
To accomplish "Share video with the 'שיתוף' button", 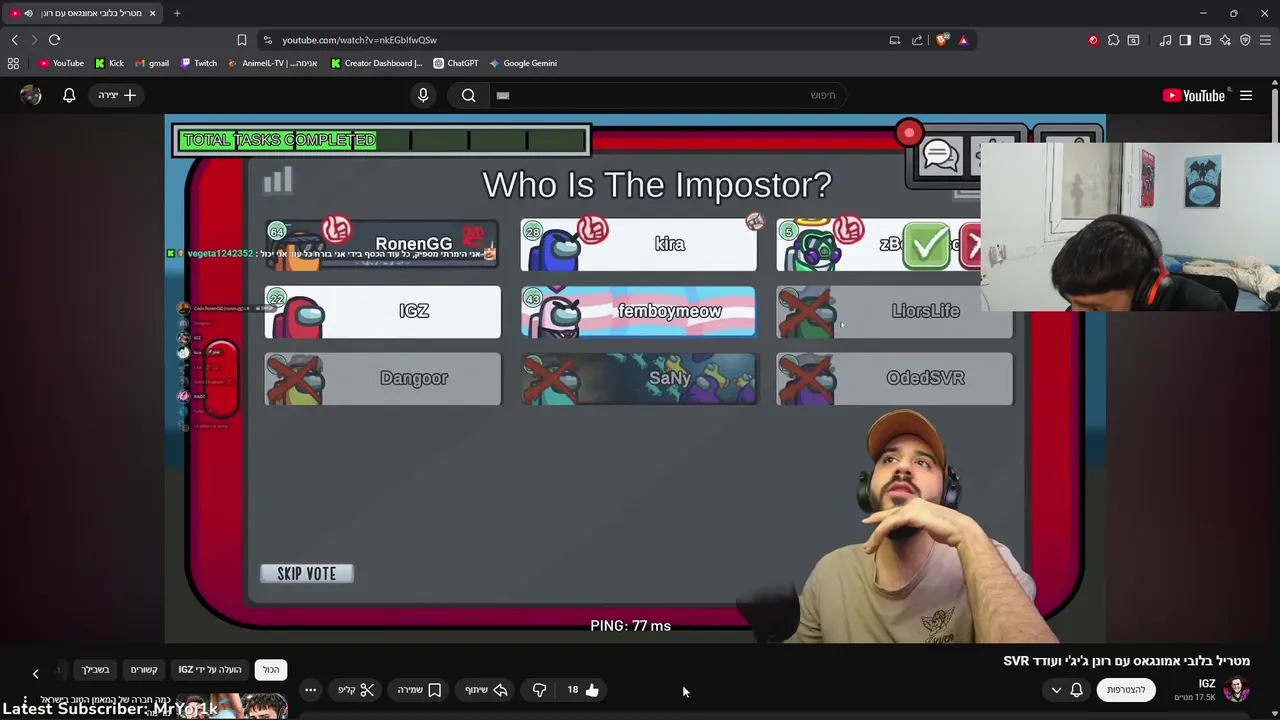I will pyautogui.click(x=486, y=690).
